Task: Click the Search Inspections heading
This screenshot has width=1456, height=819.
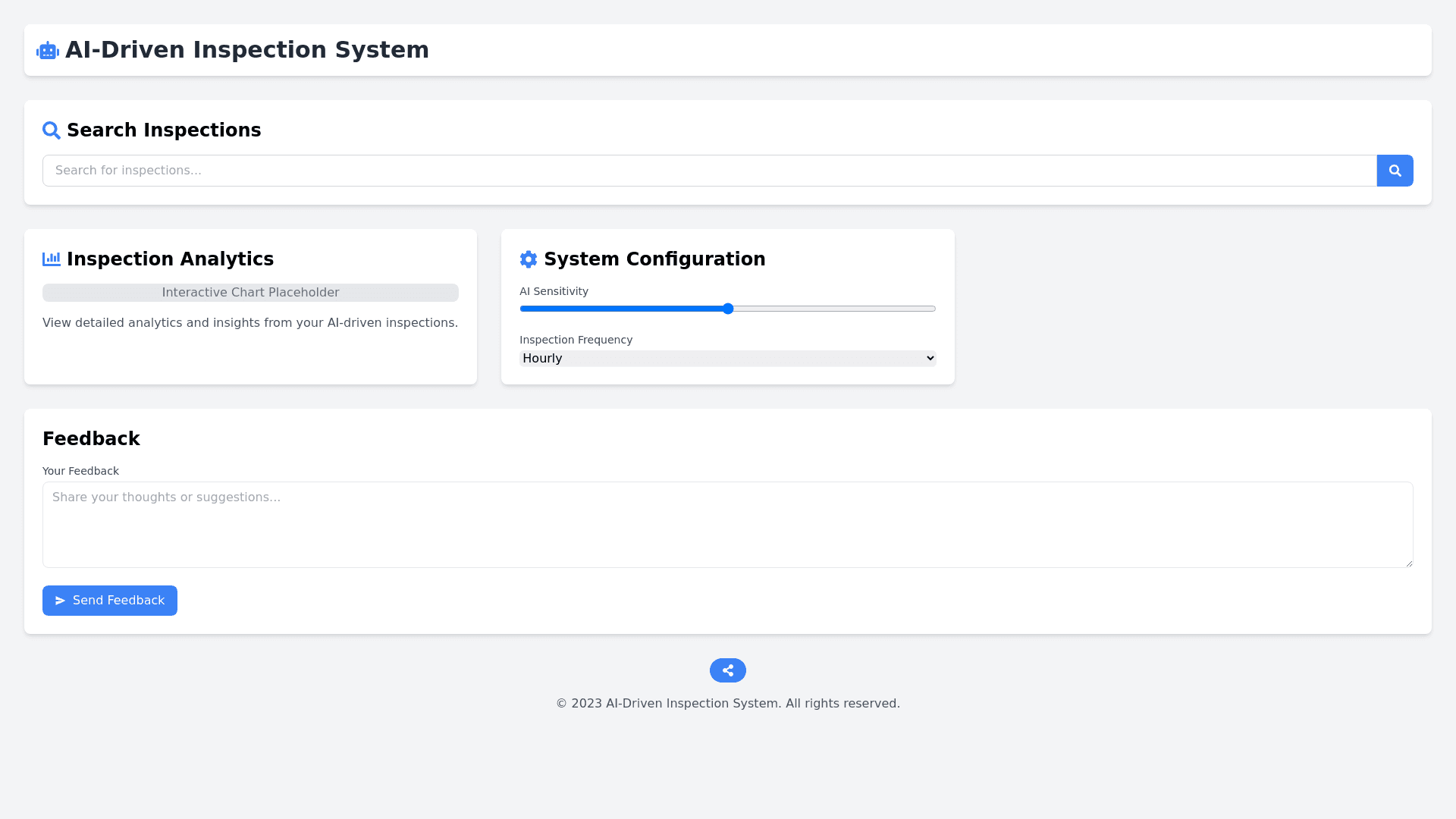Action: point(164,130)
